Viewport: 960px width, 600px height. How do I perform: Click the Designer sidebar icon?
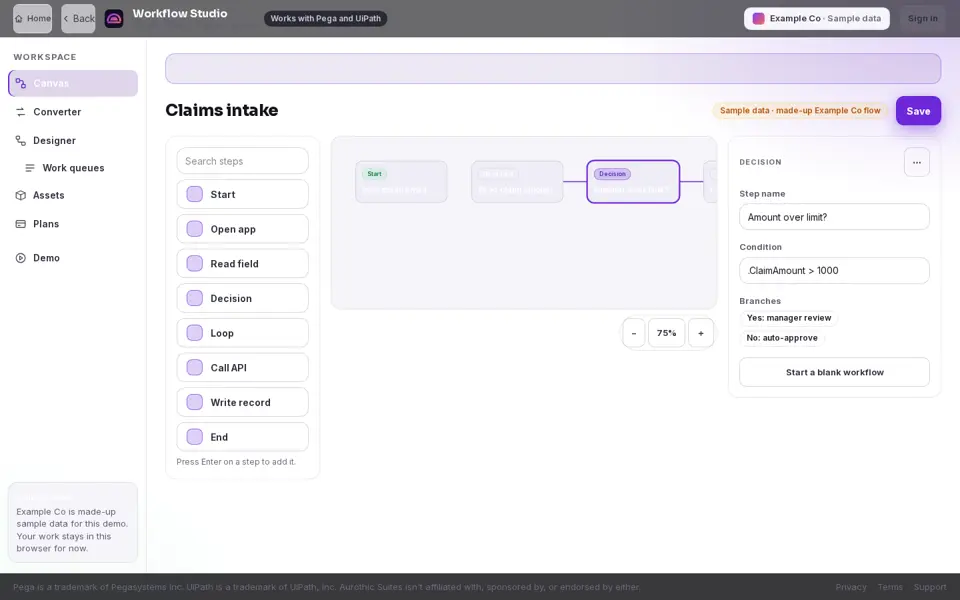[x=21, y=141]
